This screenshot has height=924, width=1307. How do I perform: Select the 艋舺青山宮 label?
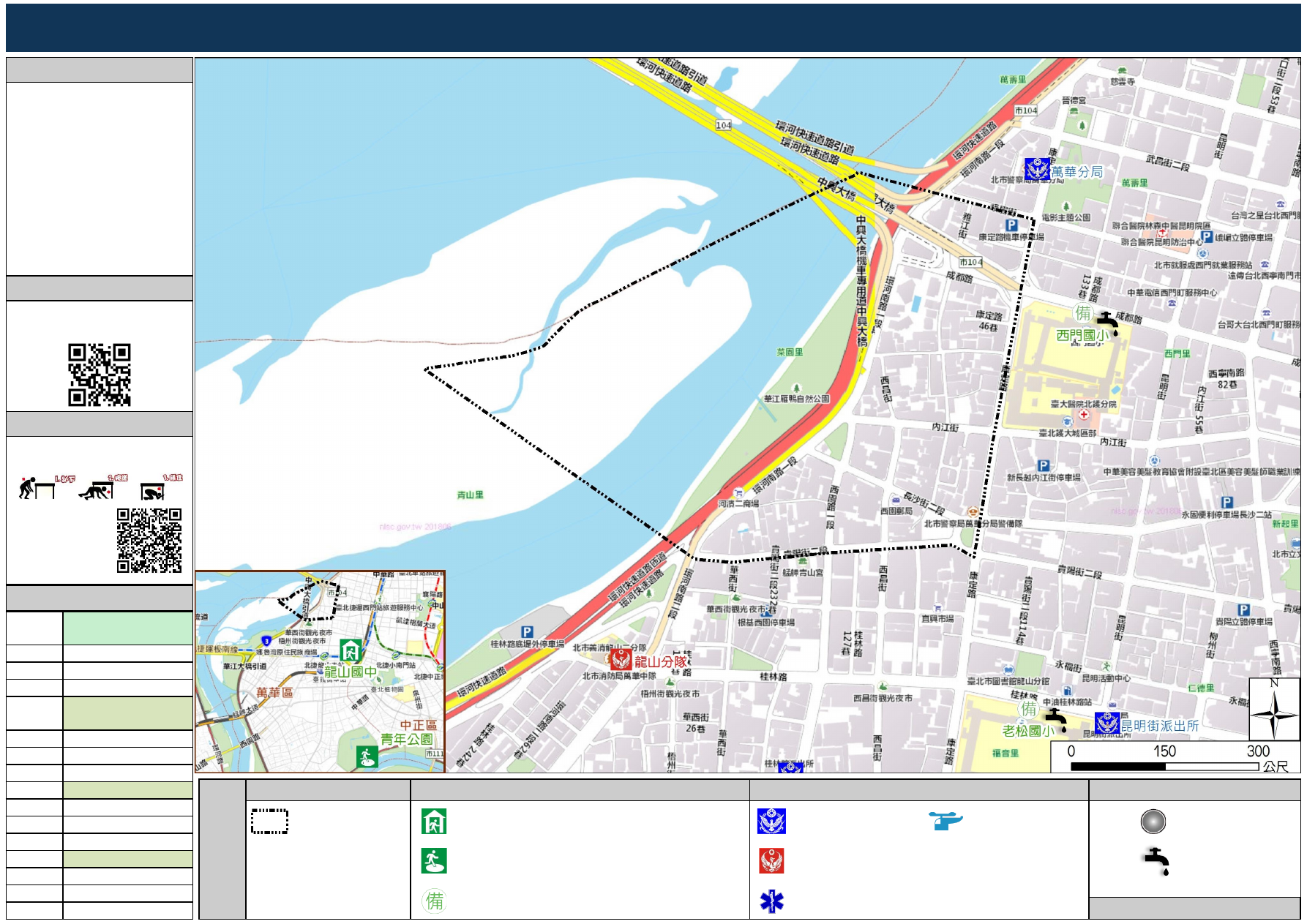click(803, 572)
